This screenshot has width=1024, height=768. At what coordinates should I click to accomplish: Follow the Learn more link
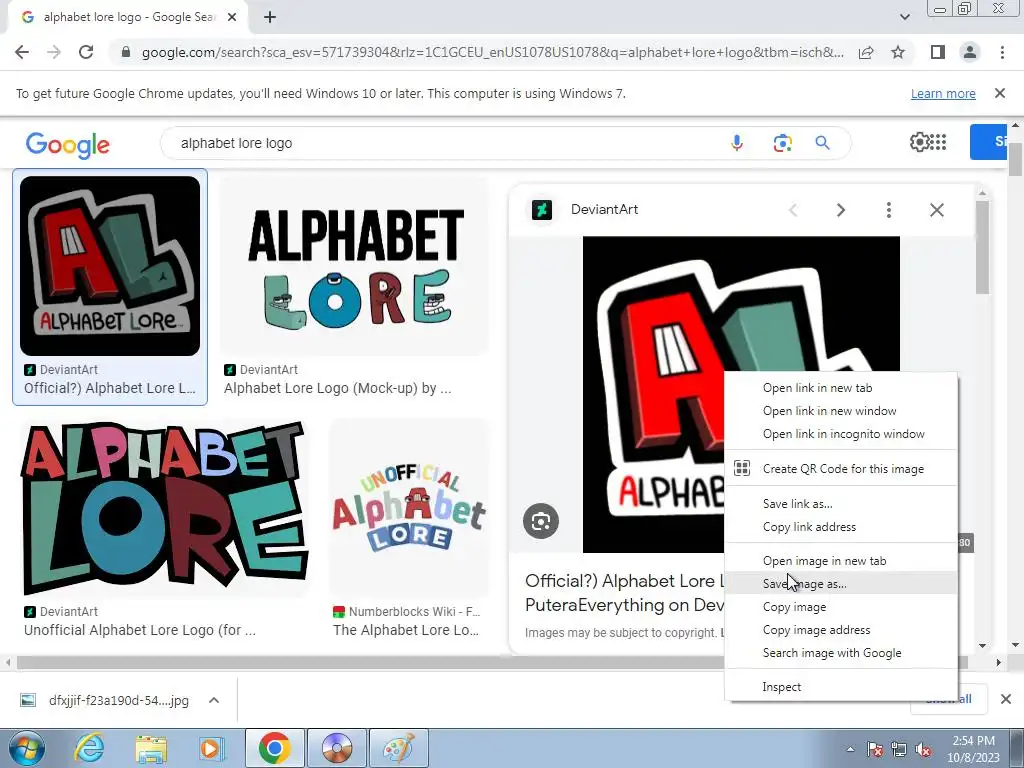point(943,93)
